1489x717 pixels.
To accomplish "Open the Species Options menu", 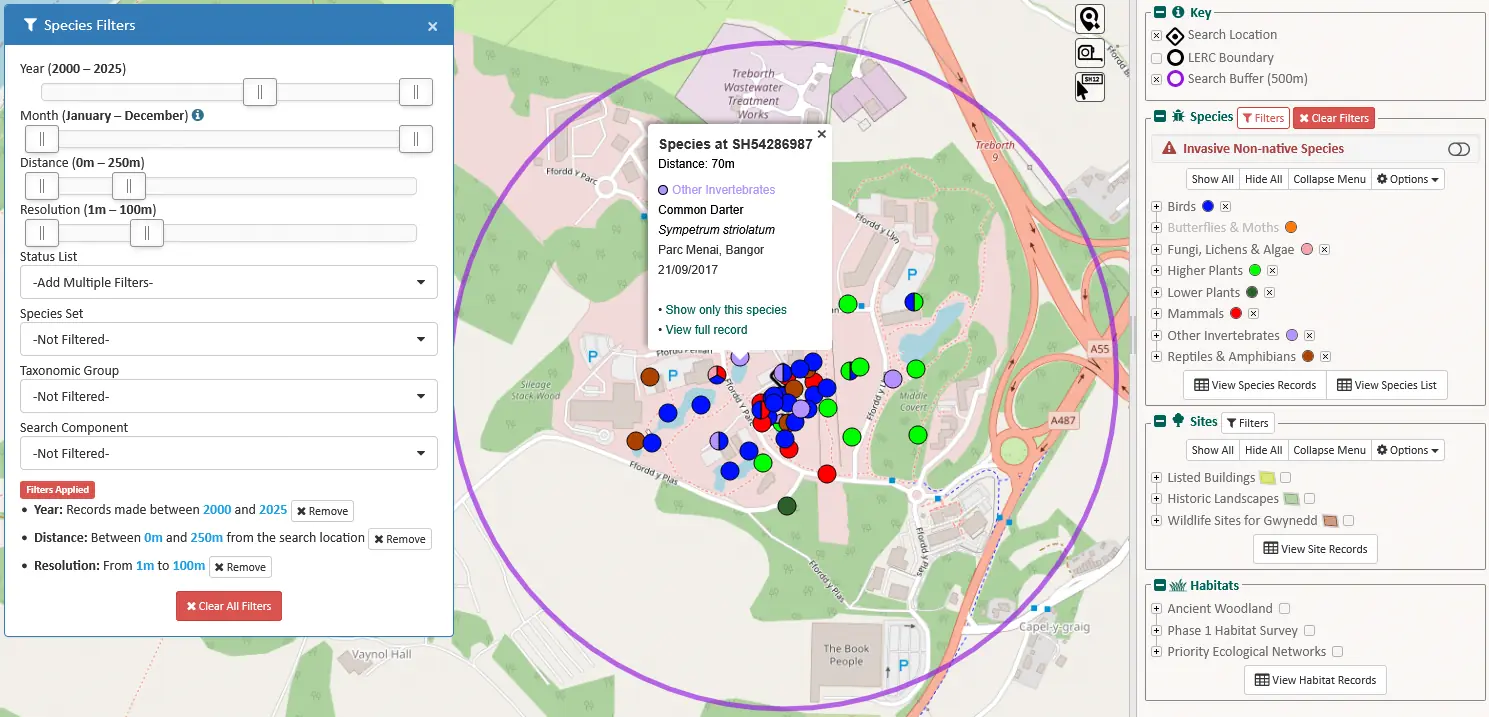I will coord(1407,179).
